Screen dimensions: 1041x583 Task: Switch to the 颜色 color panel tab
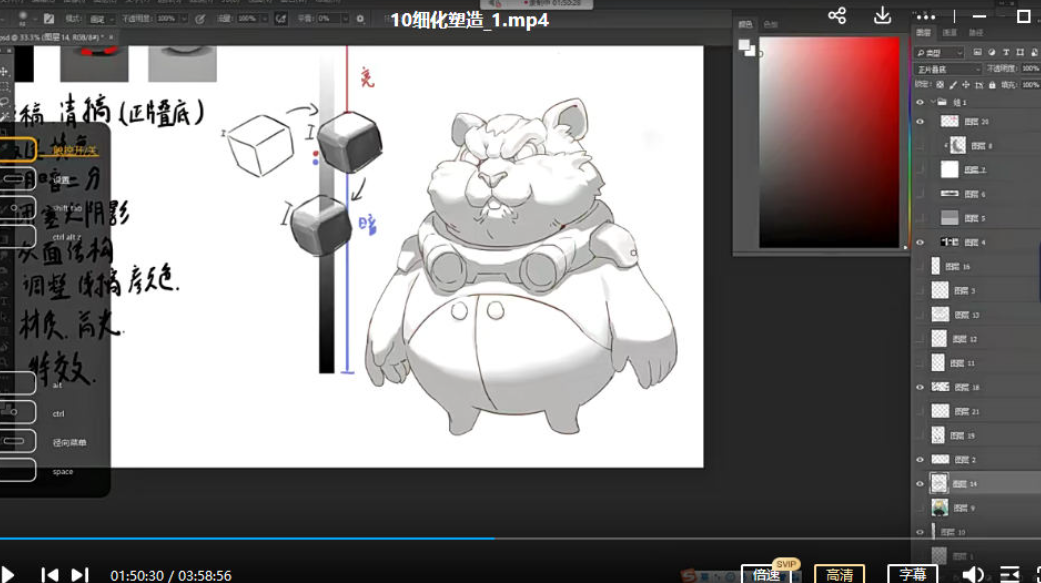tap(746, 25)
